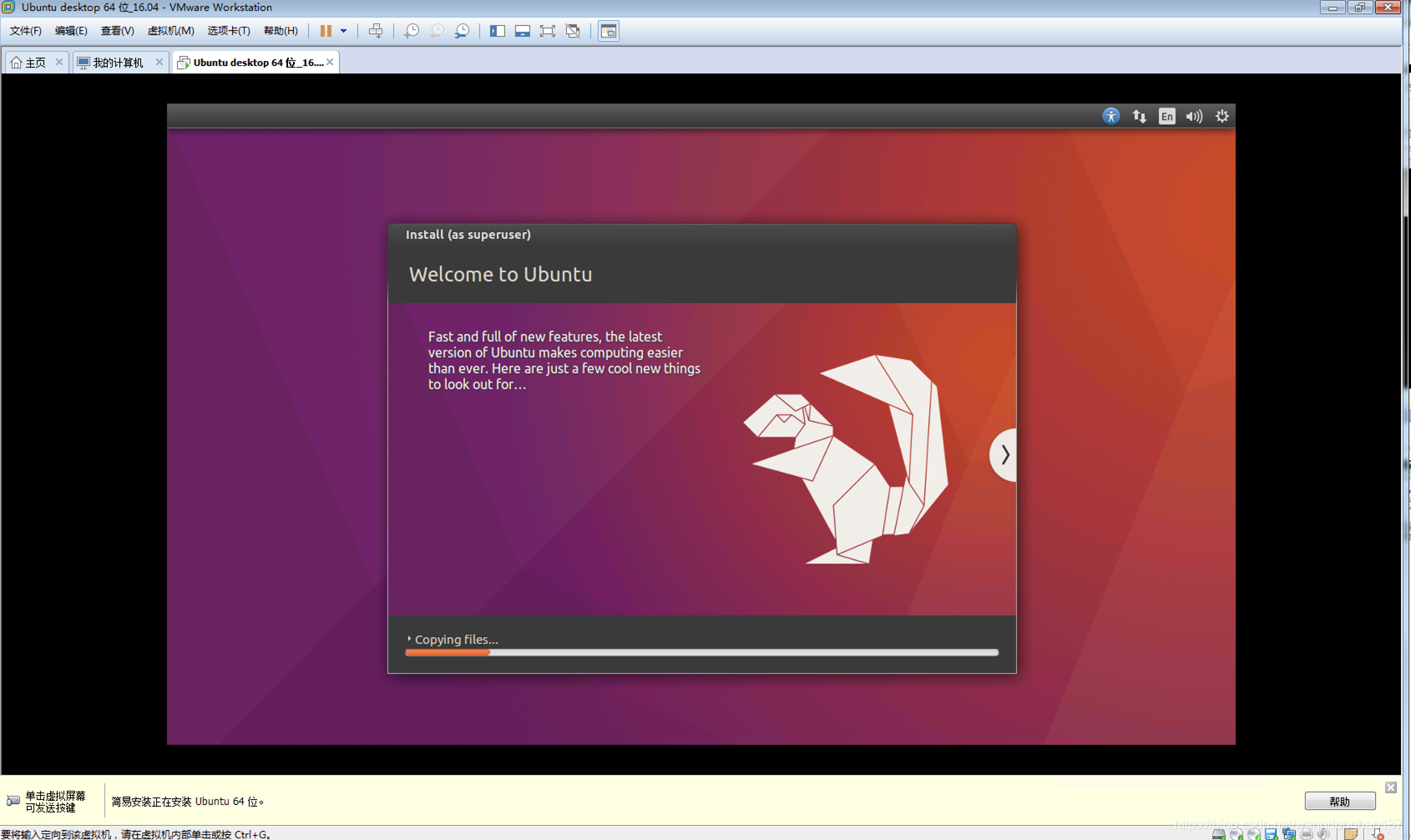This screenshot has width=1411, height=840.
Task: Open the En keyboard layout indicator
Action: tap(1167, 116)
